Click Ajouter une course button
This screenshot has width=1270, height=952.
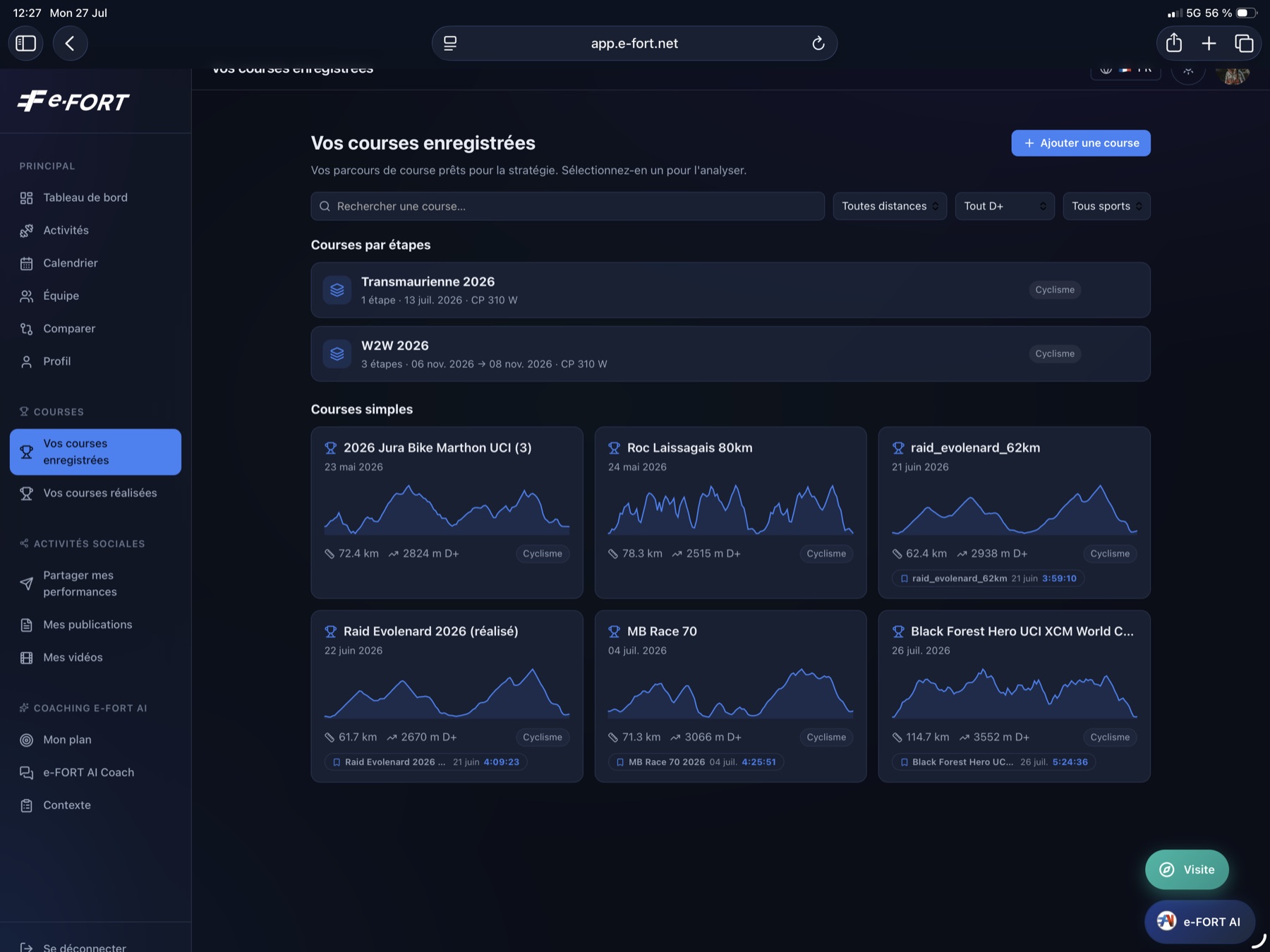1081,143
